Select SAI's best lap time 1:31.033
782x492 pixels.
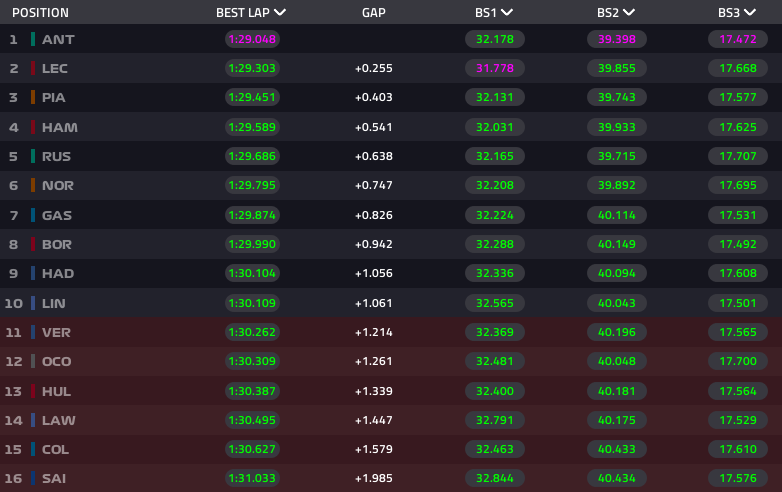tap(251, 478)
